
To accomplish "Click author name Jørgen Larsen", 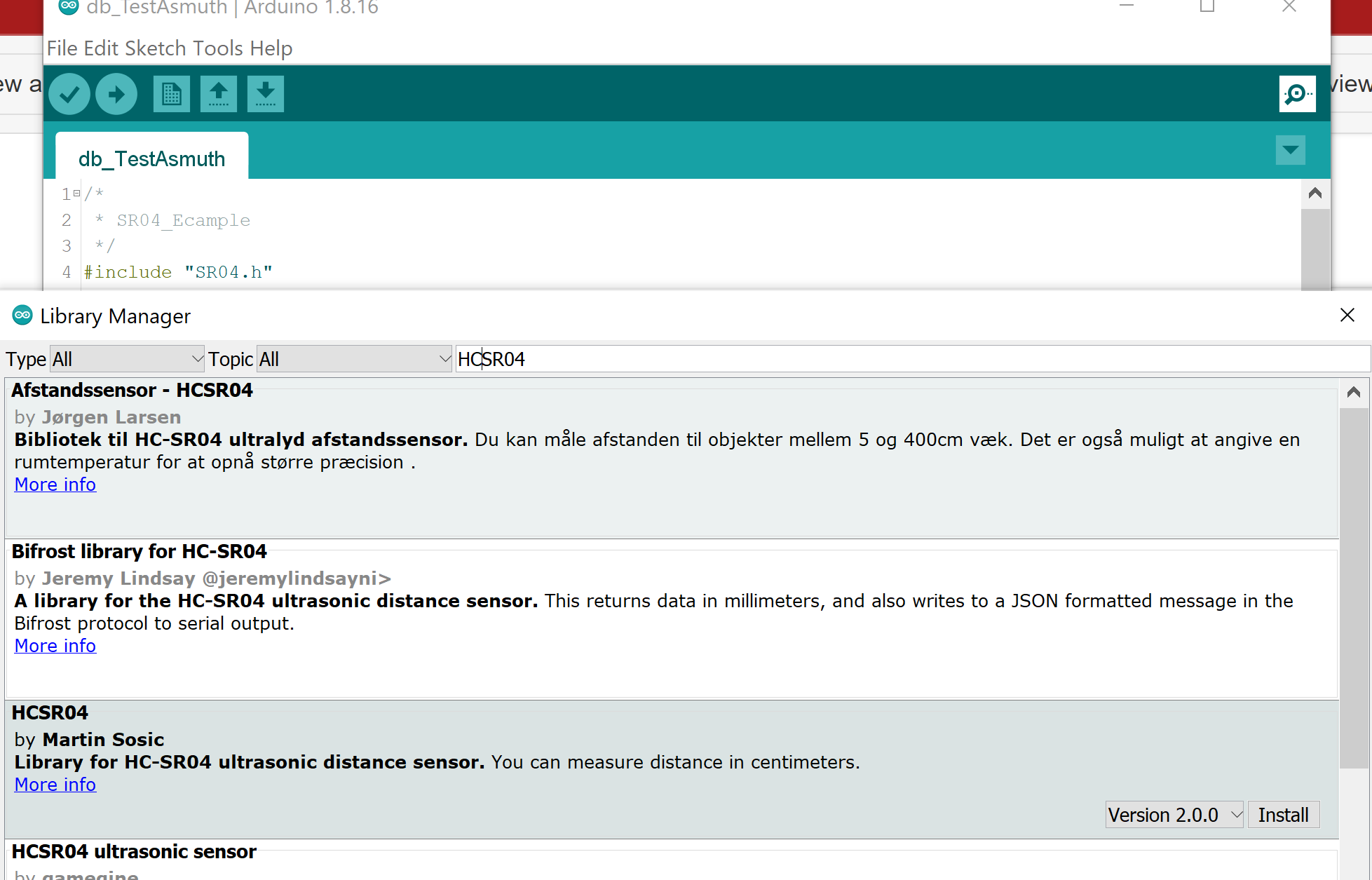I will click(111, 417).
